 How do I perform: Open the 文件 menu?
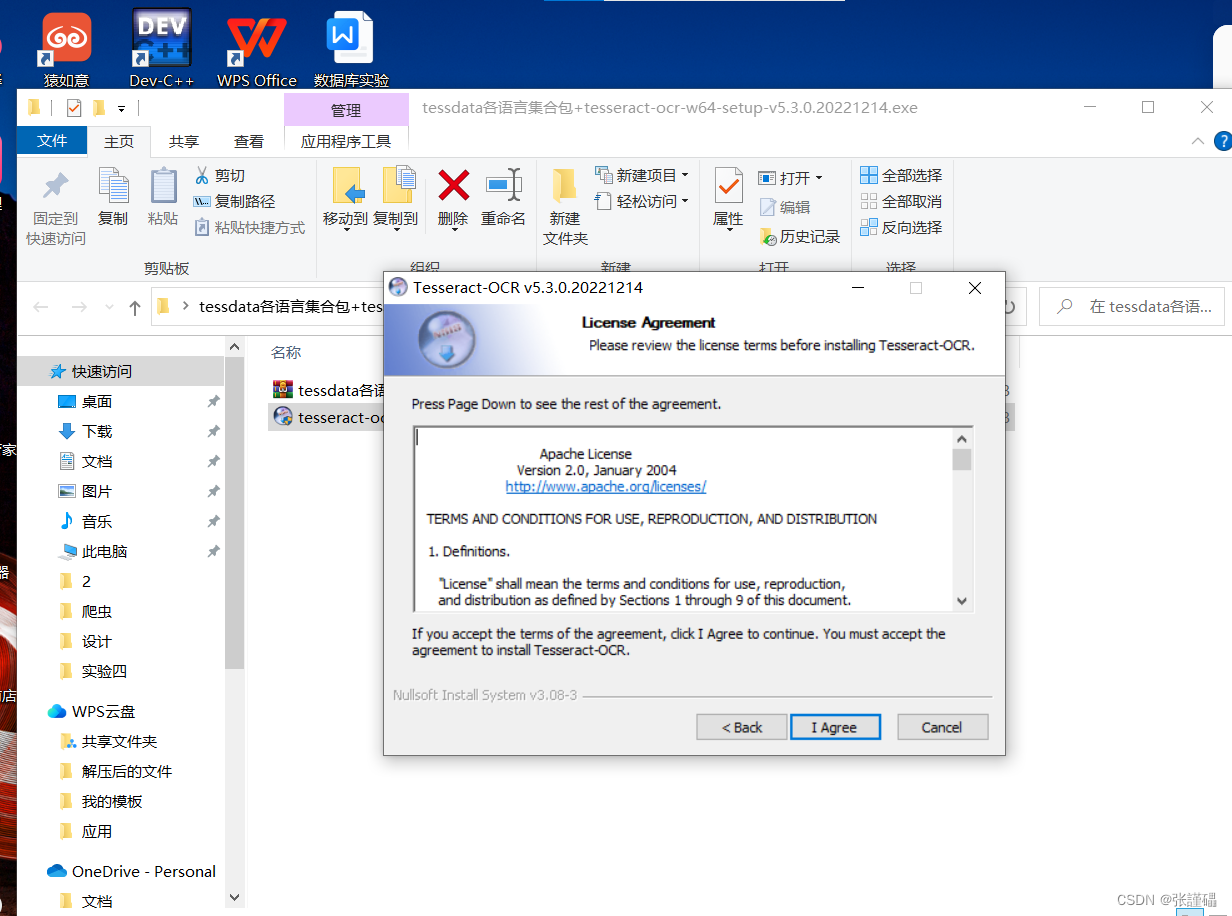coord(52,141)
